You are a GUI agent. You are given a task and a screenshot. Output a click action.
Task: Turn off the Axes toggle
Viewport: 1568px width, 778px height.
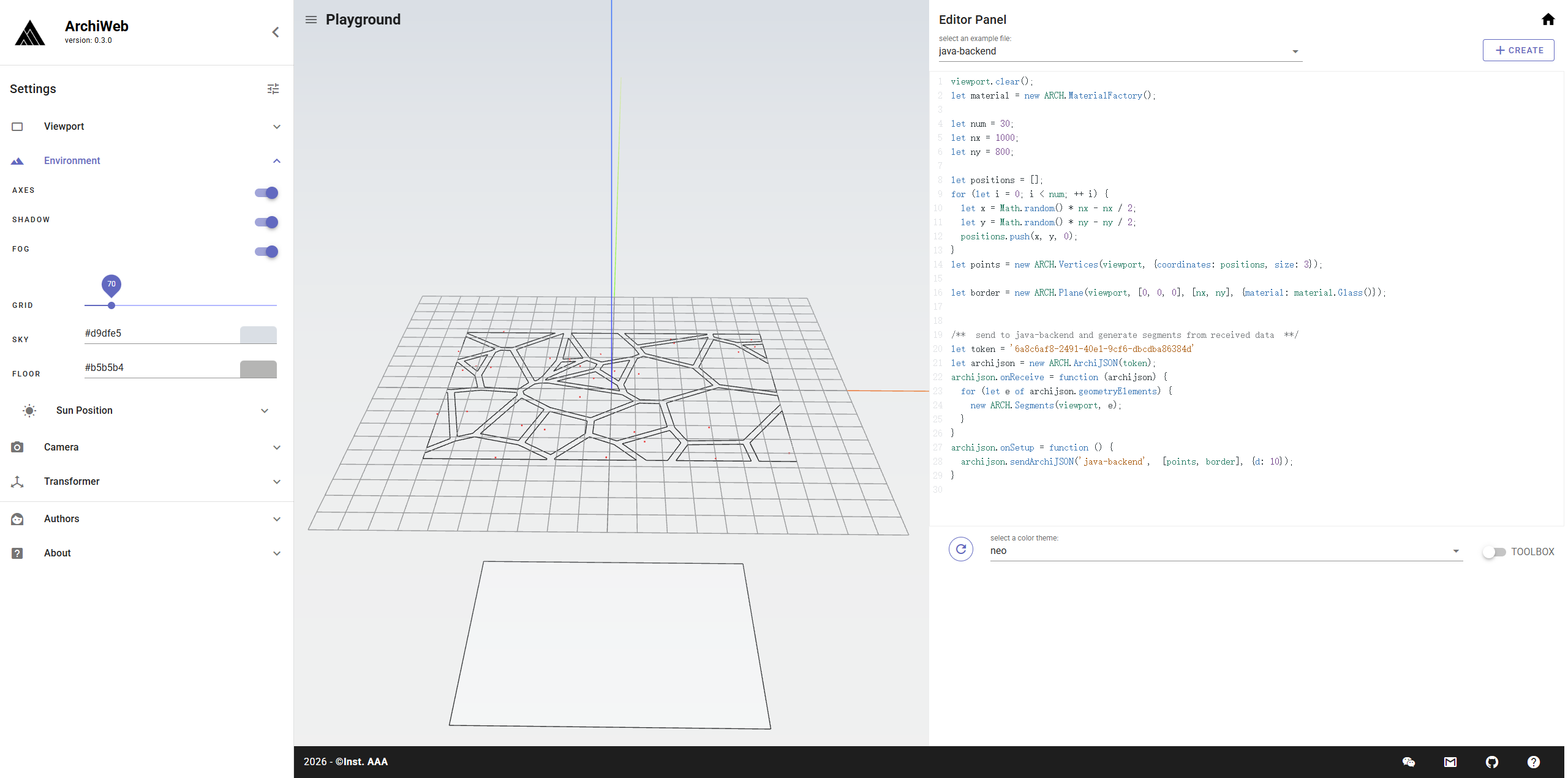266,193
